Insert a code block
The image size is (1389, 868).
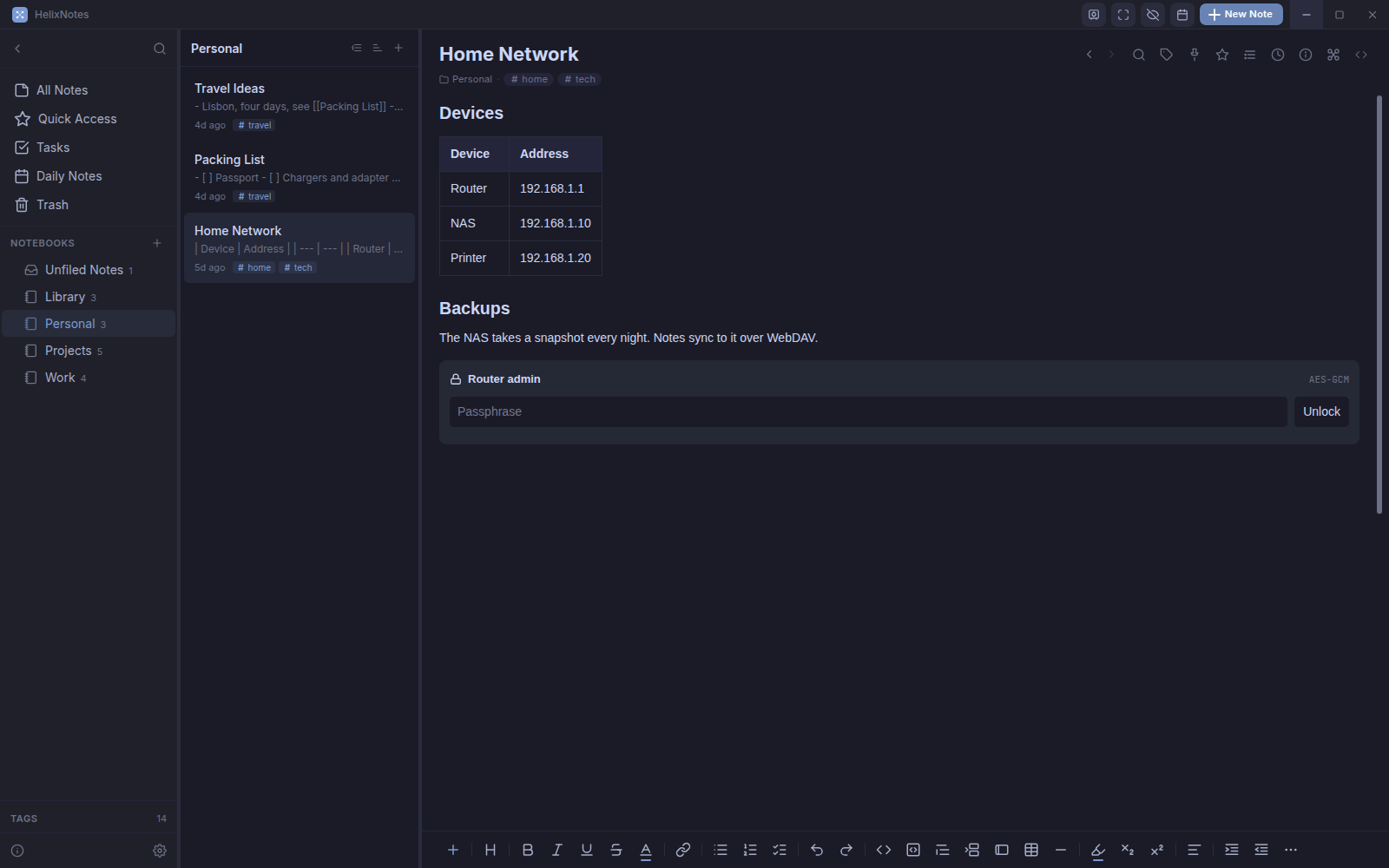coord(913,850)
